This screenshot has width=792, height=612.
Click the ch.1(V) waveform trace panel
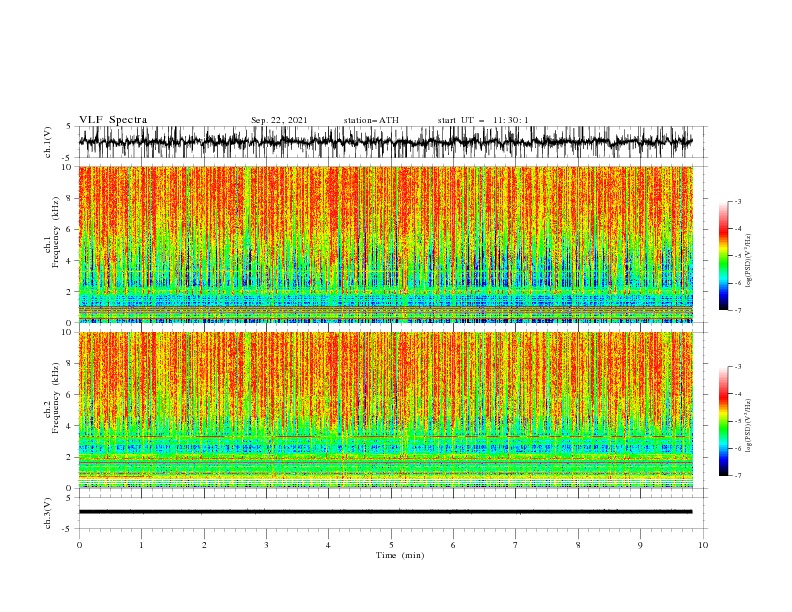tap(392, 142)
